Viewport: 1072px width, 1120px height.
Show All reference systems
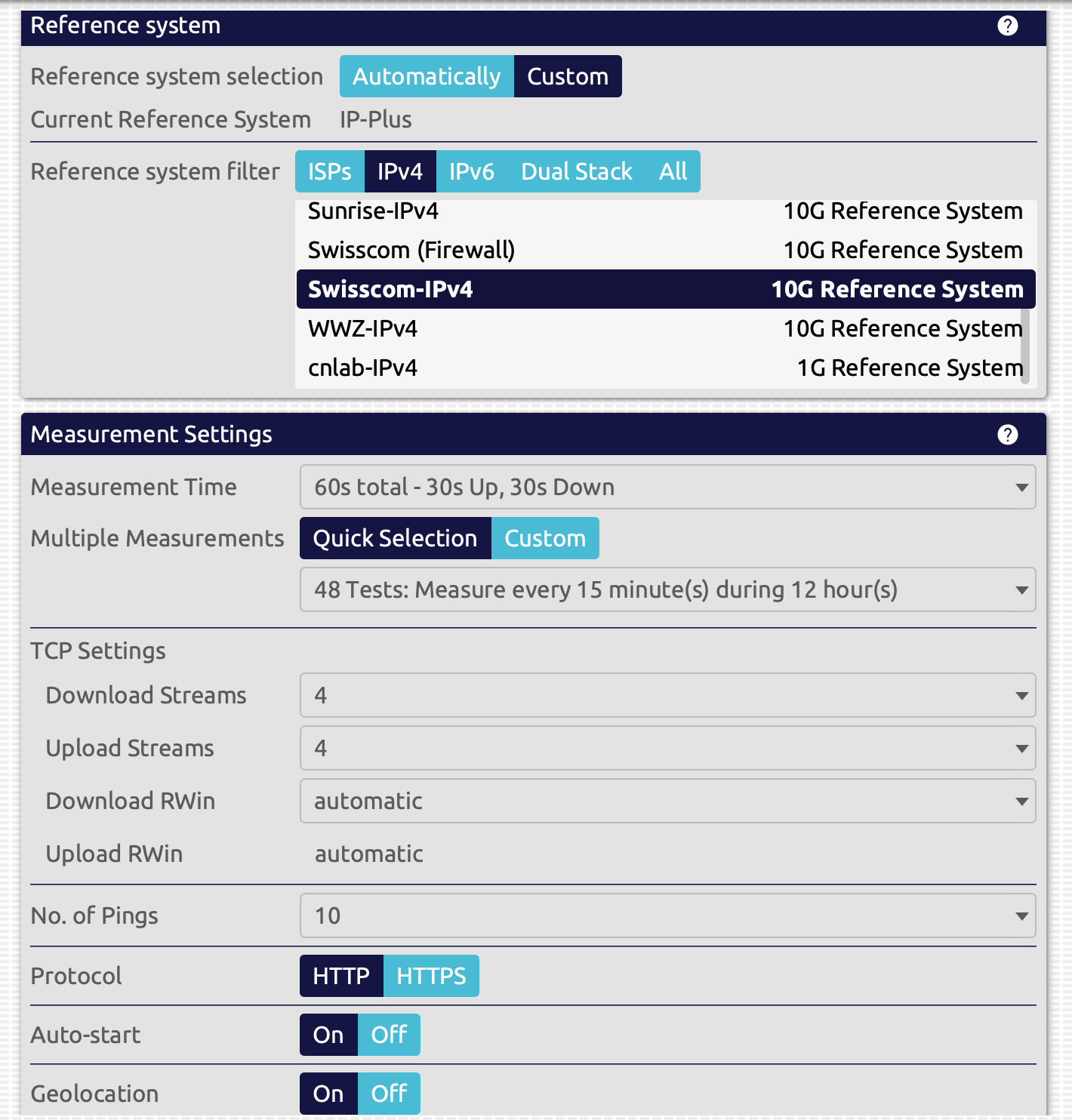point(673,172)
